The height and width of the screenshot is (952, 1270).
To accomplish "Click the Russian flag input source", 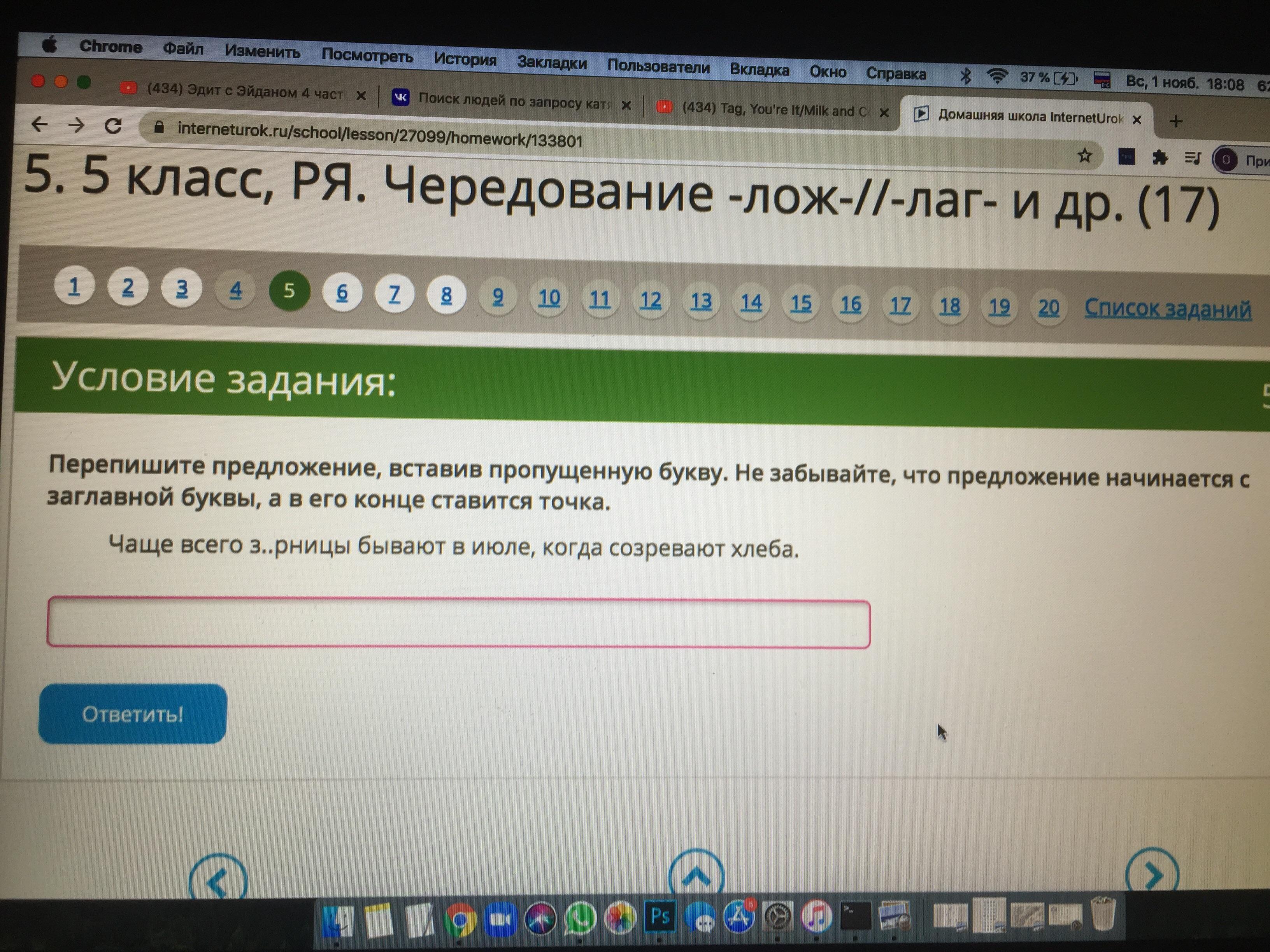I will [x=1102, y=80].
